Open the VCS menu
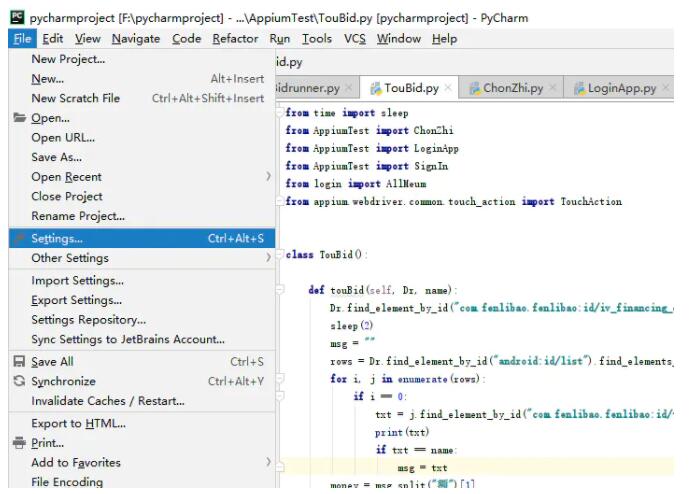 355,39
